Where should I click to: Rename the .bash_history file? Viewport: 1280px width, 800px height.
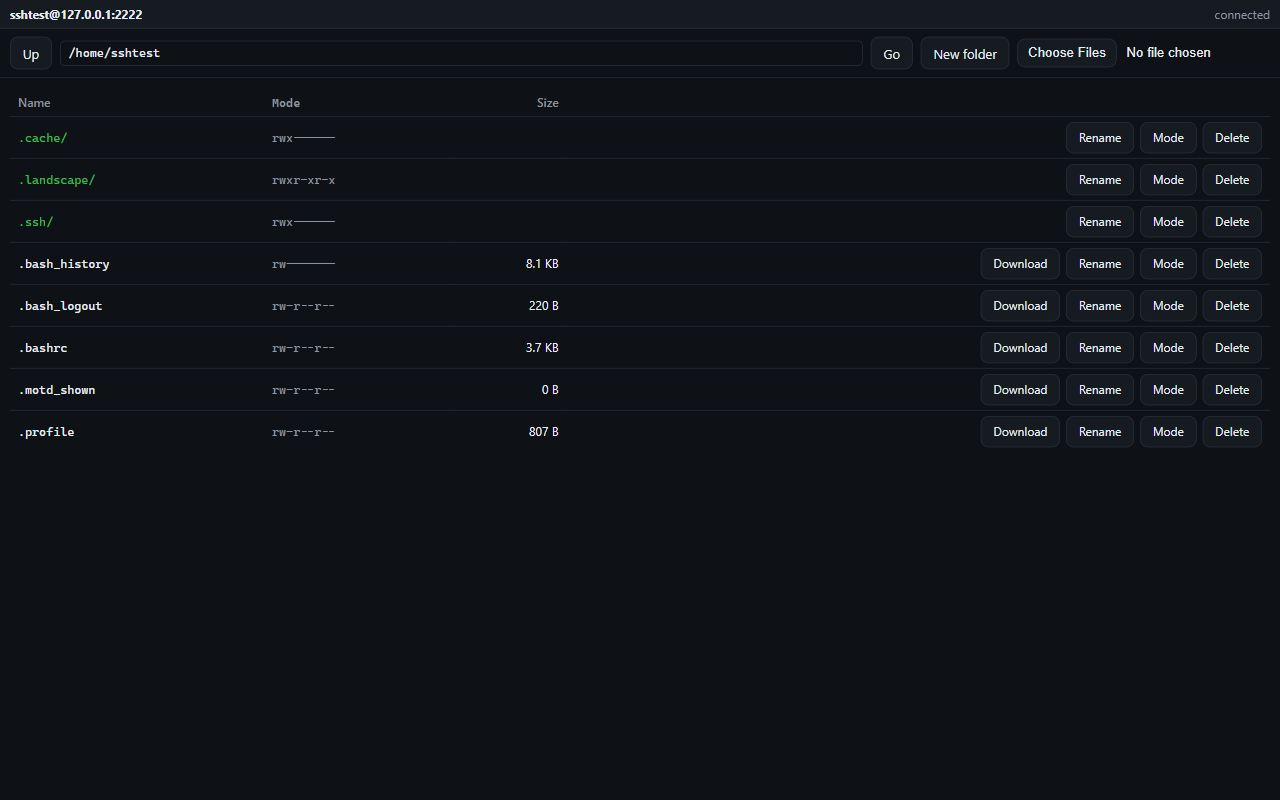click(x=1100, y=264)
